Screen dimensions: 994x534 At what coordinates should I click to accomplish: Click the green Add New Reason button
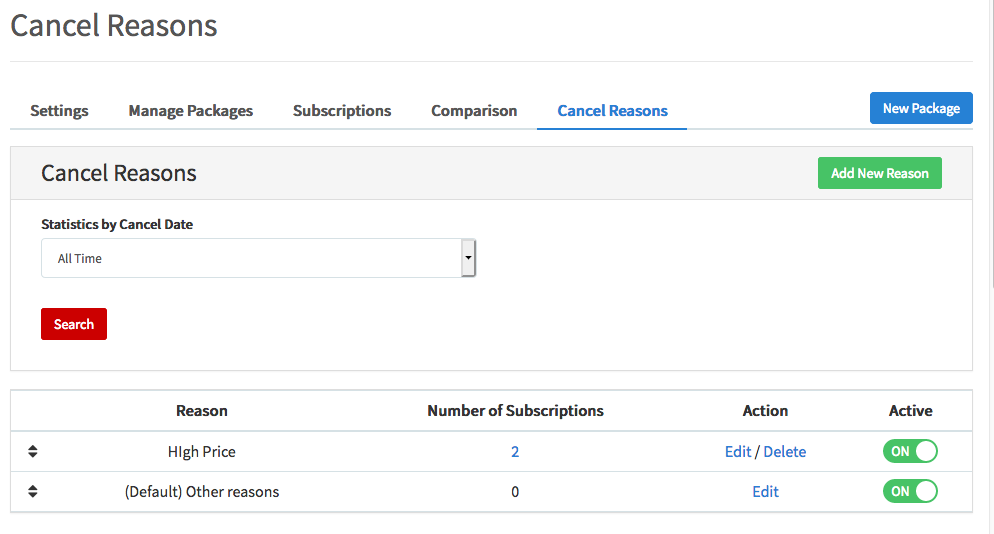879,173
